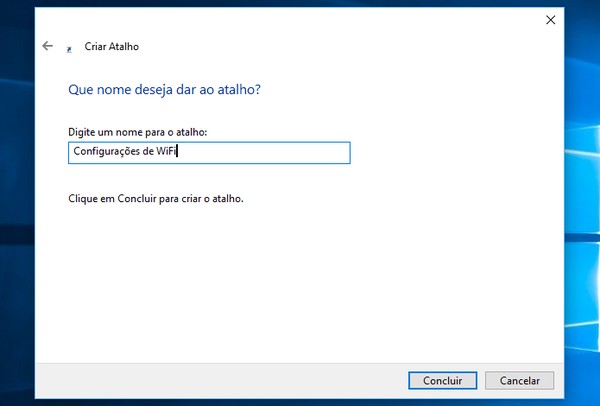Place the cursor right after WiFi text
The height and width of the screenshot is (406, 600).
pyautogui.click(x=177, y=152)
